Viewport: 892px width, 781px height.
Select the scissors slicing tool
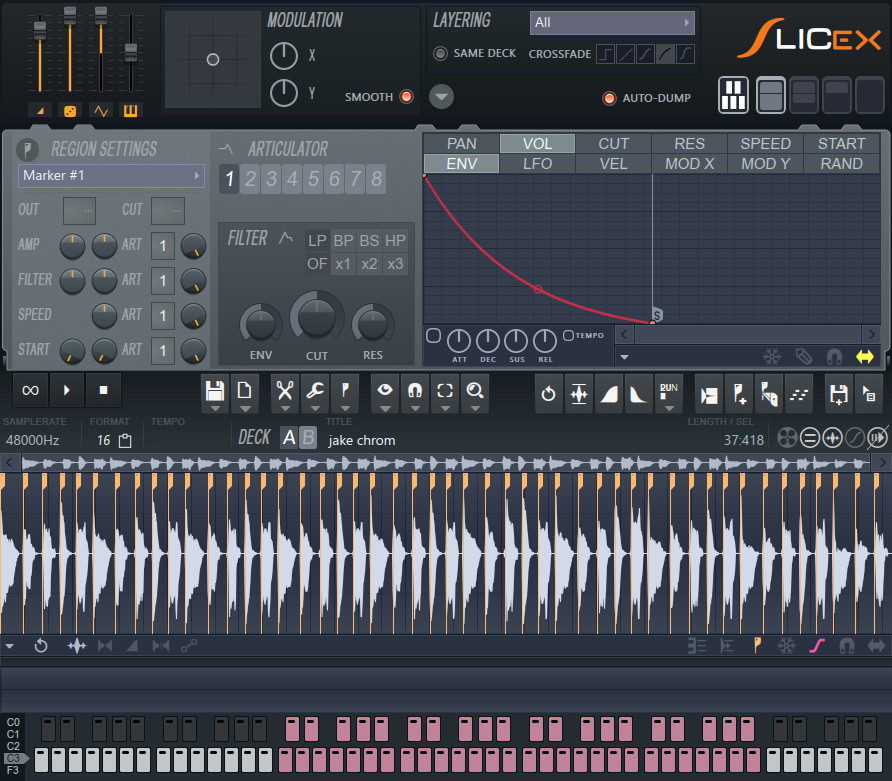[284, 390]
